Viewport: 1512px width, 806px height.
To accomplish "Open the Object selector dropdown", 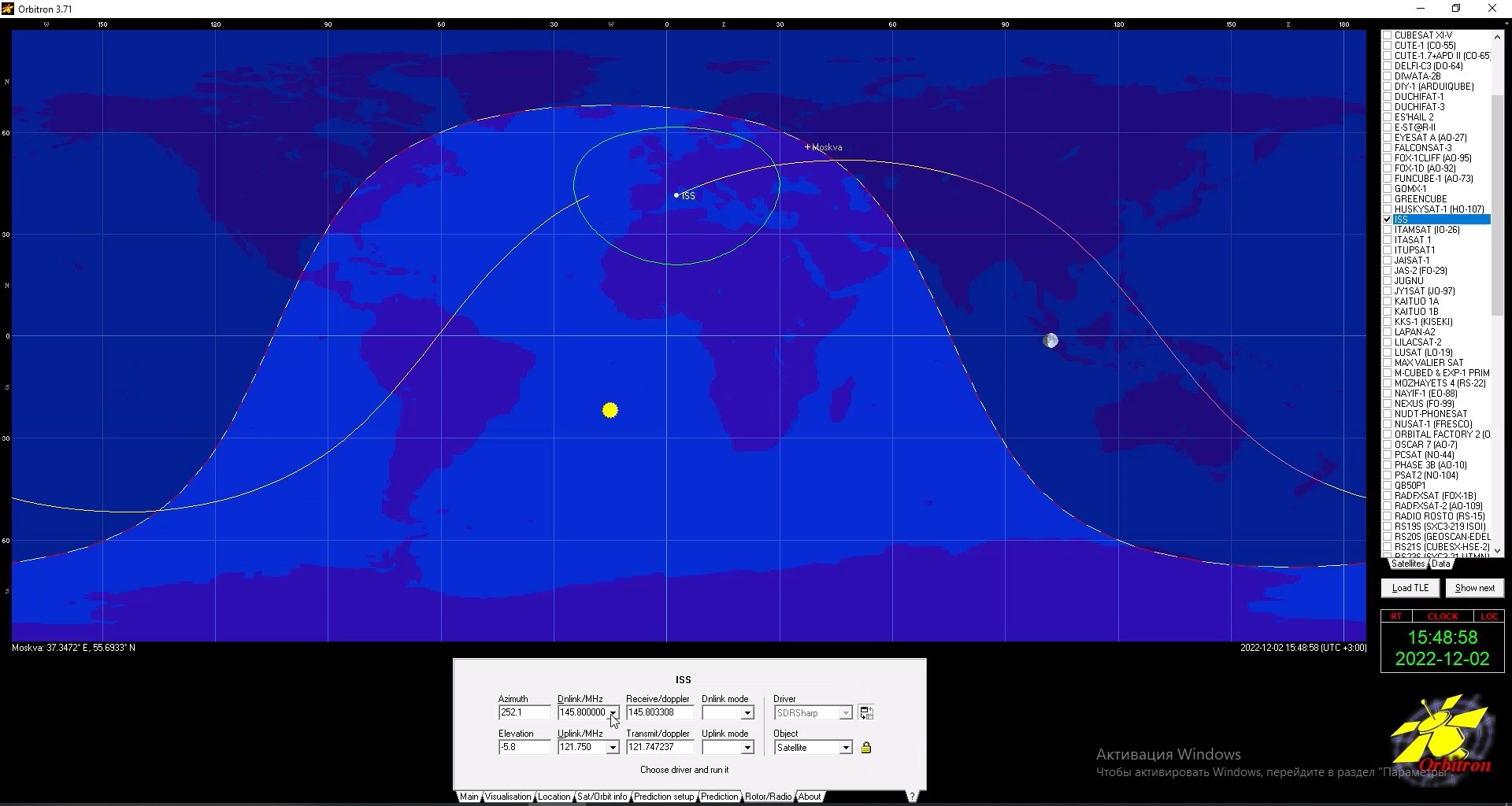I will [x=844, y=747].
